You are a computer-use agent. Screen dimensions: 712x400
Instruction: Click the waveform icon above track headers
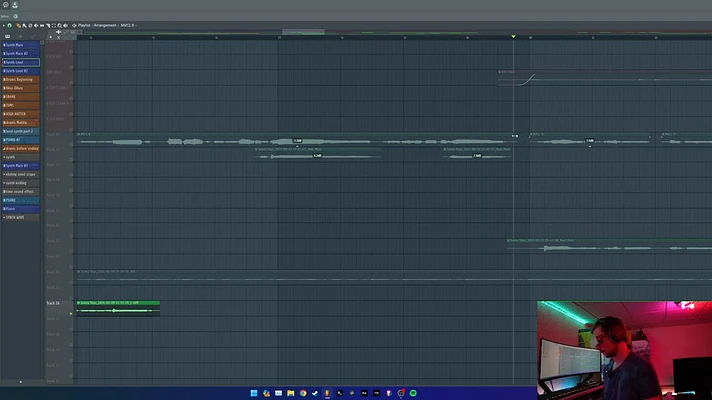click(59, 32)
